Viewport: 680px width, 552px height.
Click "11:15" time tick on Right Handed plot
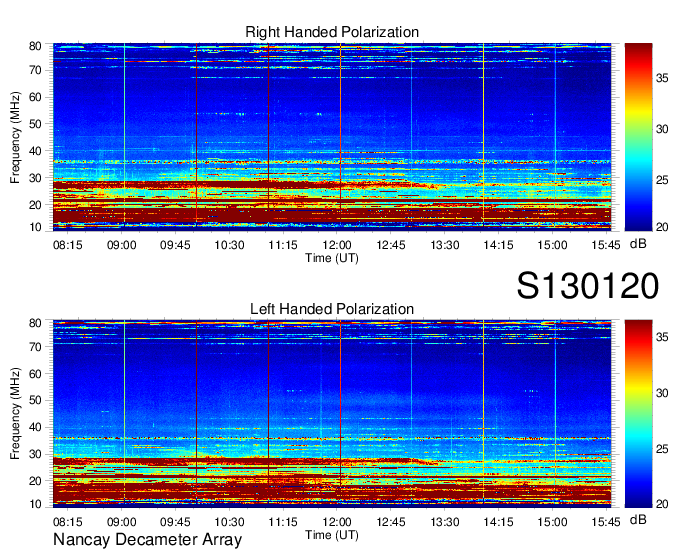coord(283,245)
